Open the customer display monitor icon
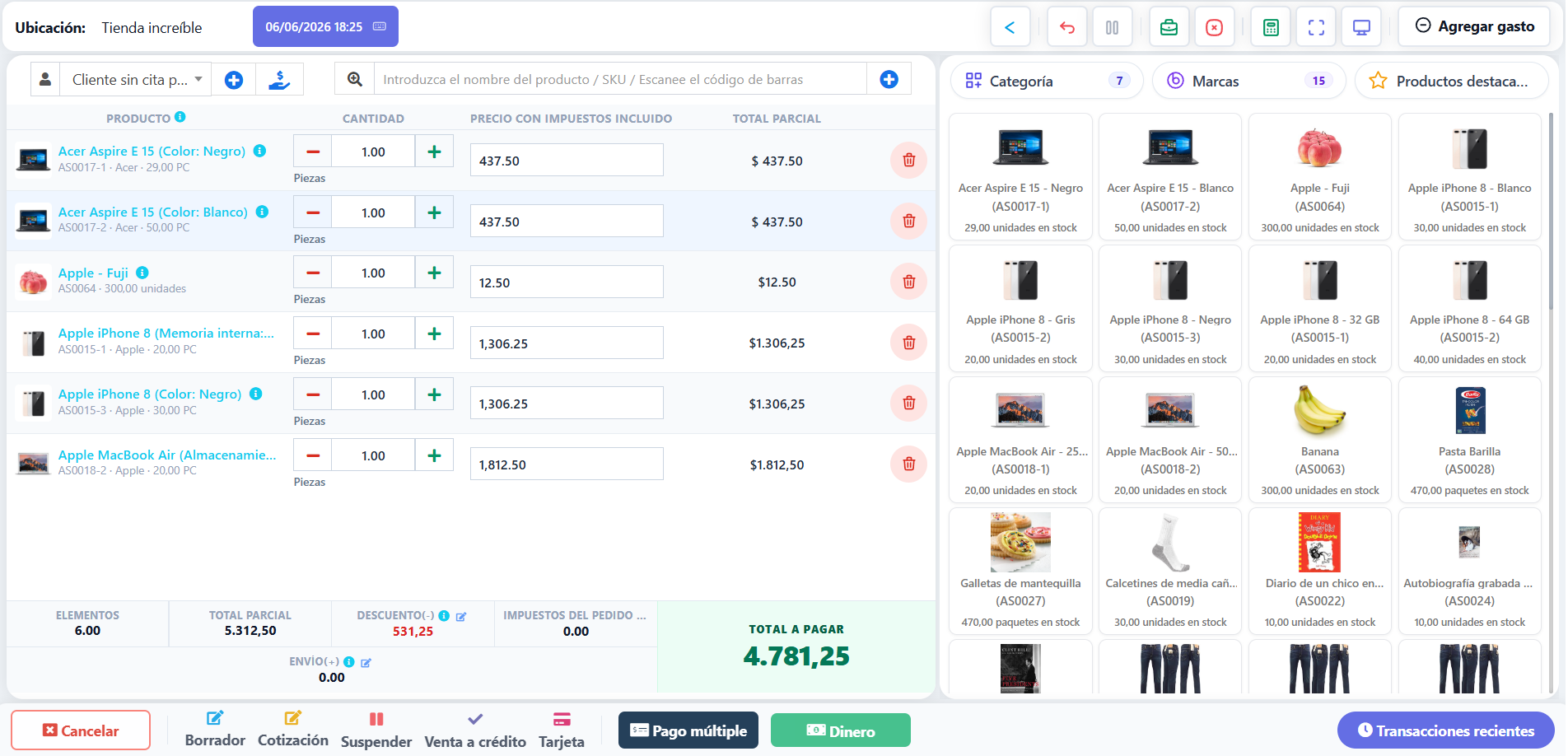Image resolution: width=1568 pixels, height=756 pixels. 1361,27
